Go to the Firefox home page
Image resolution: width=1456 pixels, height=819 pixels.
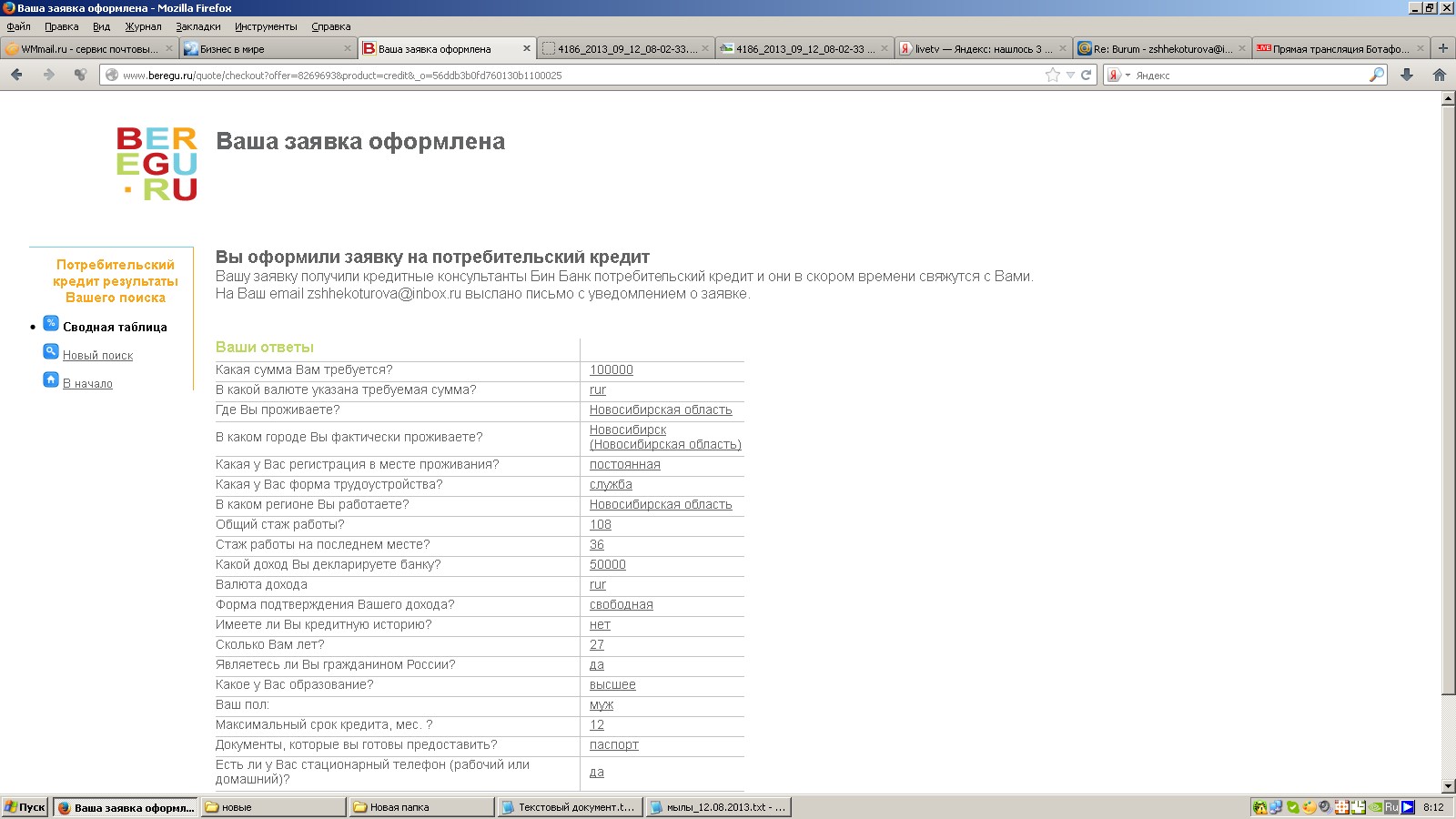pyautogui.click(x=1440, y=75)
